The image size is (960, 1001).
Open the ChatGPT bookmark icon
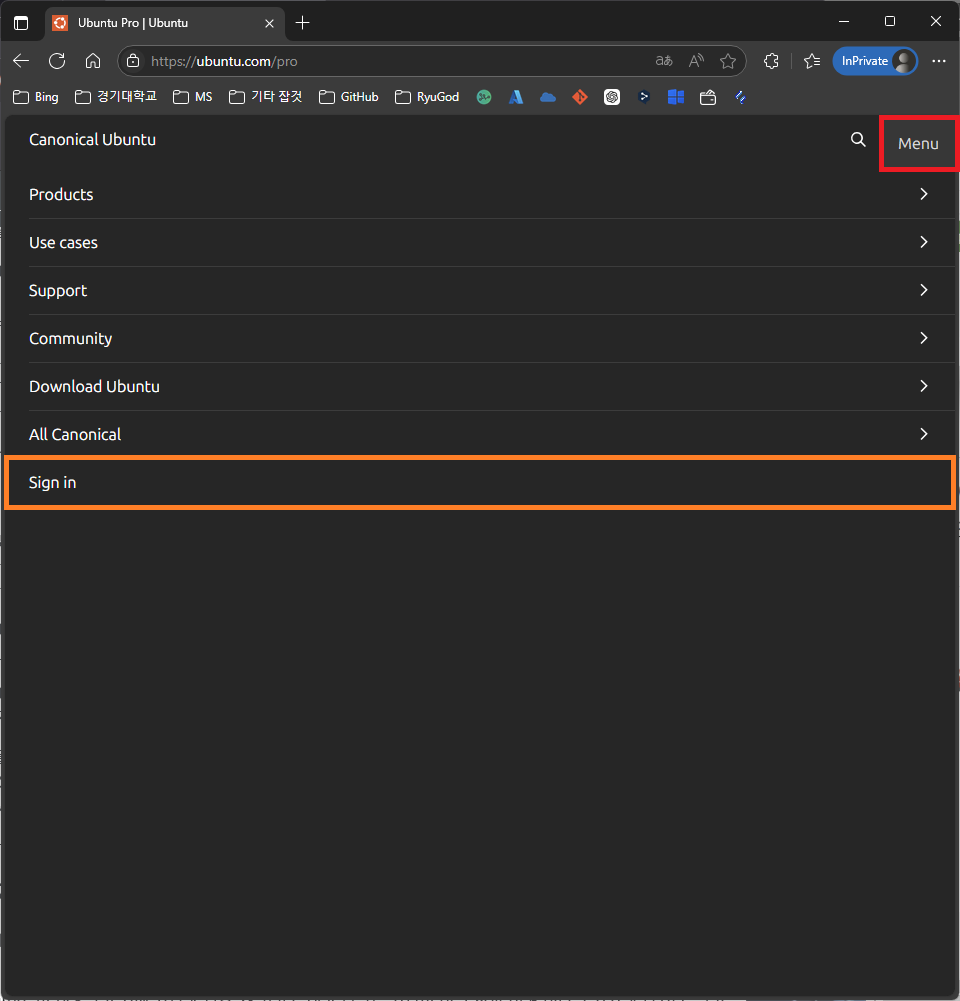coord(611,97)
